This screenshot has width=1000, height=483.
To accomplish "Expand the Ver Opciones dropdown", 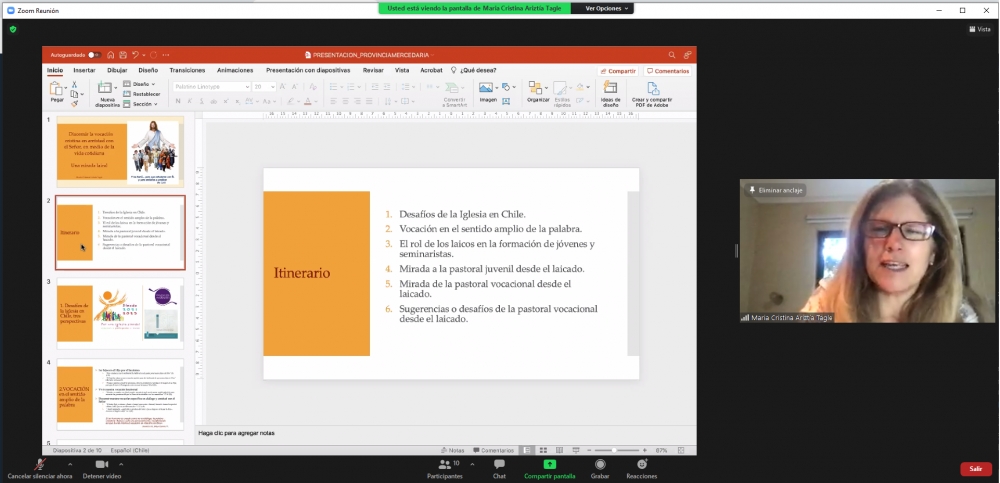I will pyautogui.click(x=608, y=8).
